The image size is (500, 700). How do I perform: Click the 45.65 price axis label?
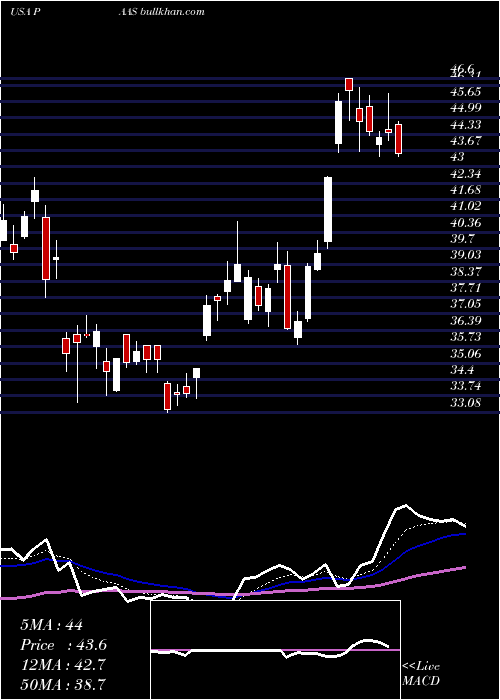(x=466, y=92)
